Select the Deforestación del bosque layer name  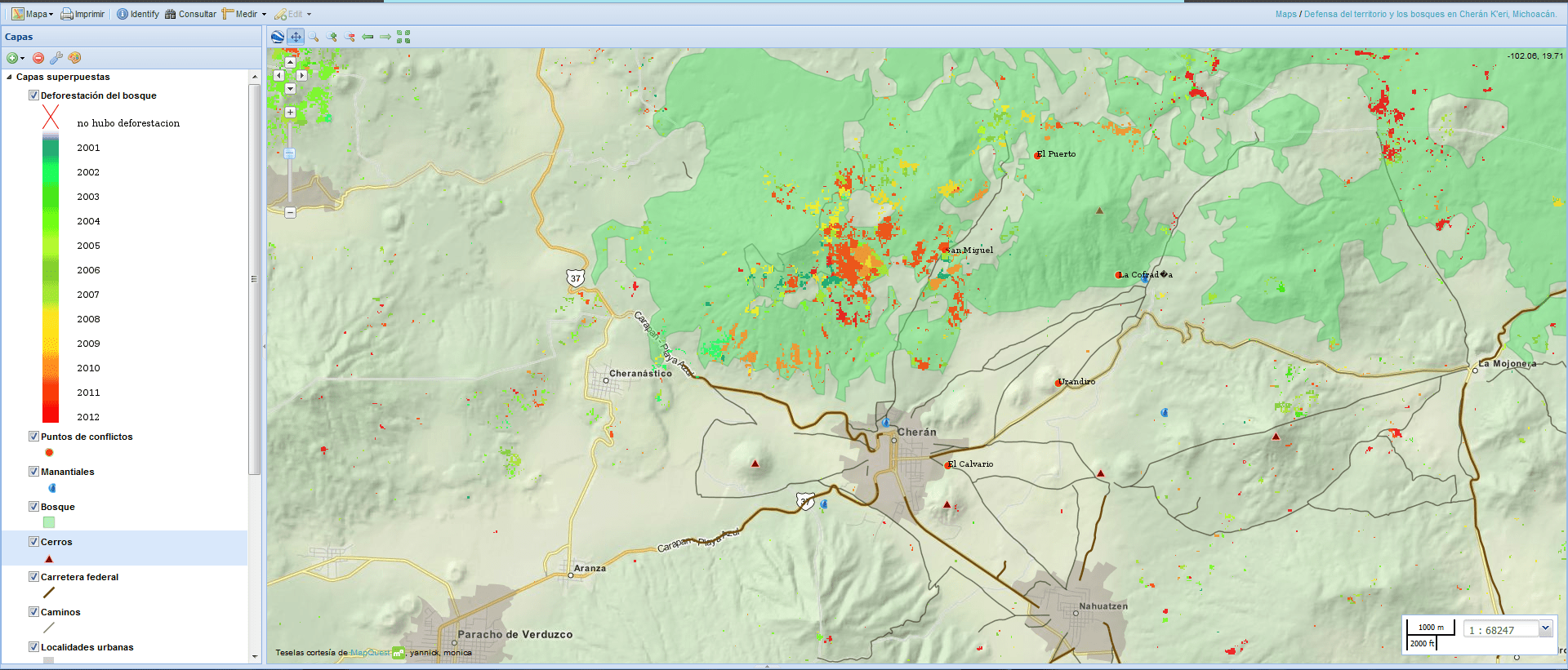[99, 95]
